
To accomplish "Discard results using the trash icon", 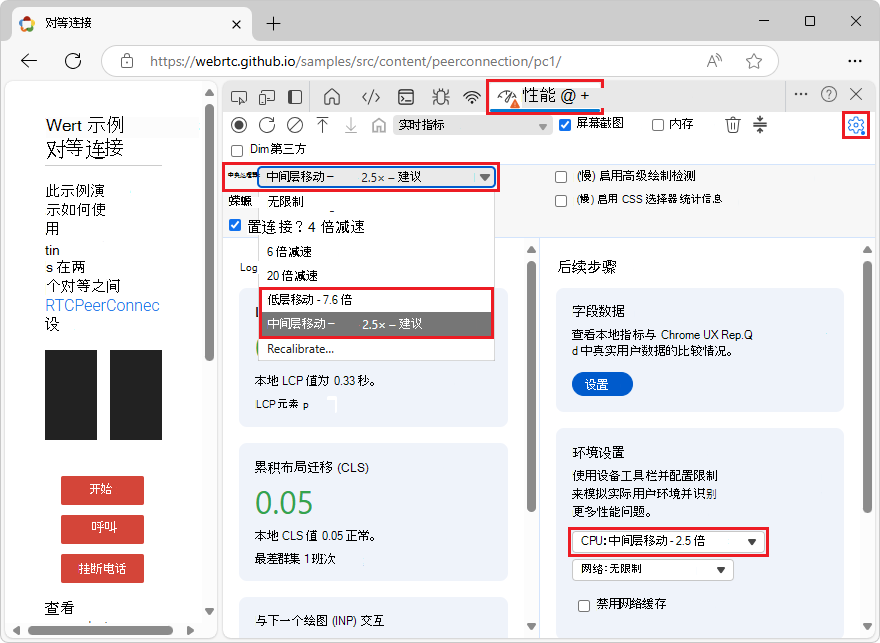I will pyautogui.click(x=733, y=124).
